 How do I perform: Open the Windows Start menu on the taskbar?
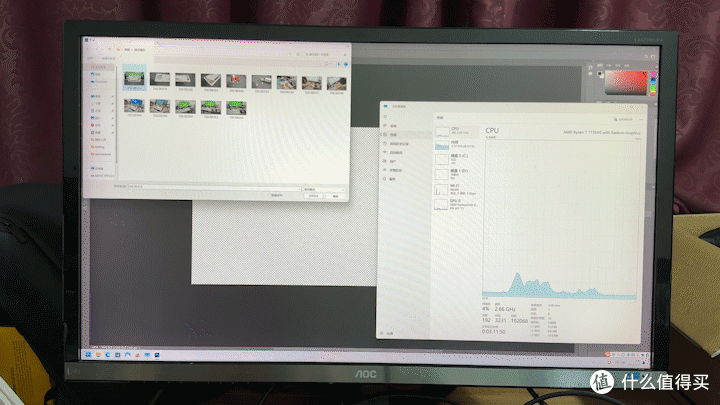click(88, 354)
